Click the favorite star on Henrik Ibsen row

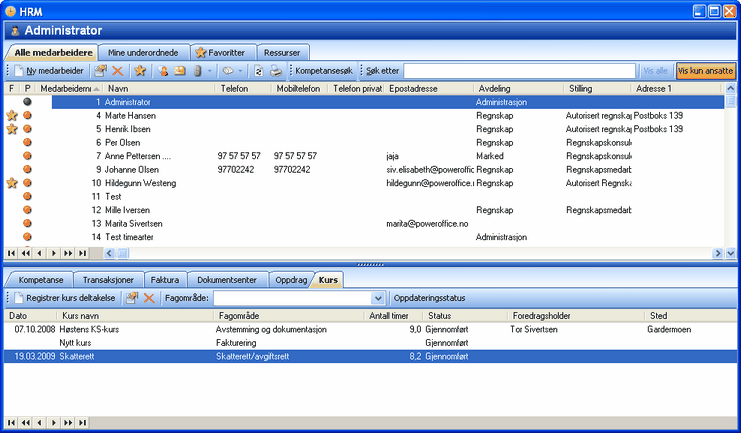[12, 129]
